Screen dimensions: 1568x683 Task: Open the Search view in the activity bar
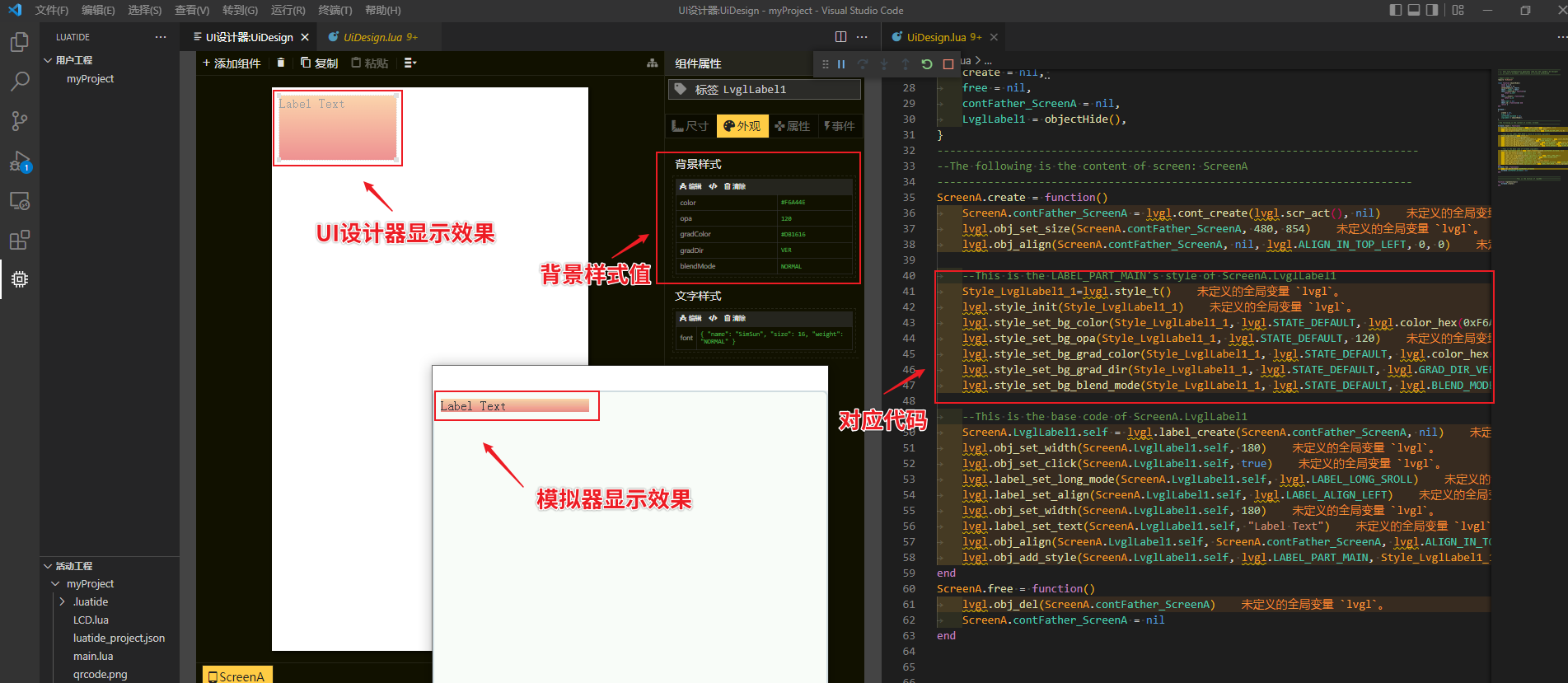pyautogui.click(x=20, y=82)
